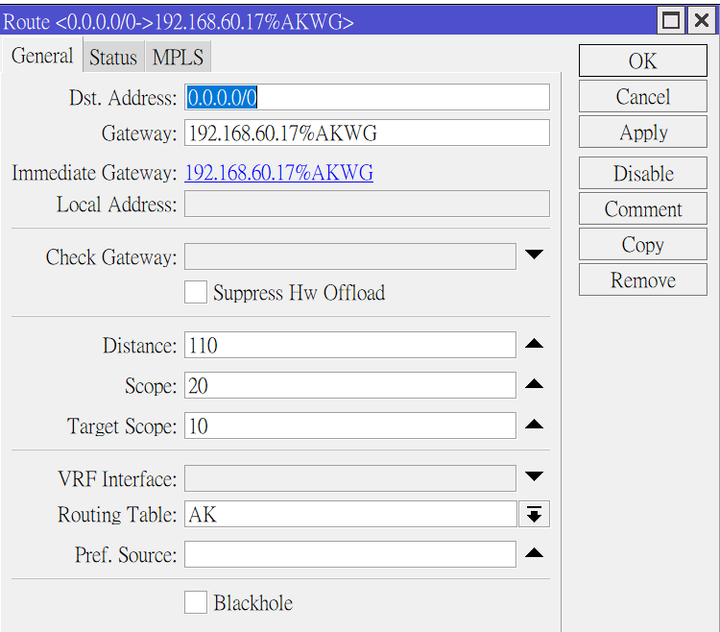Copy this route entry

click(643, 244)
